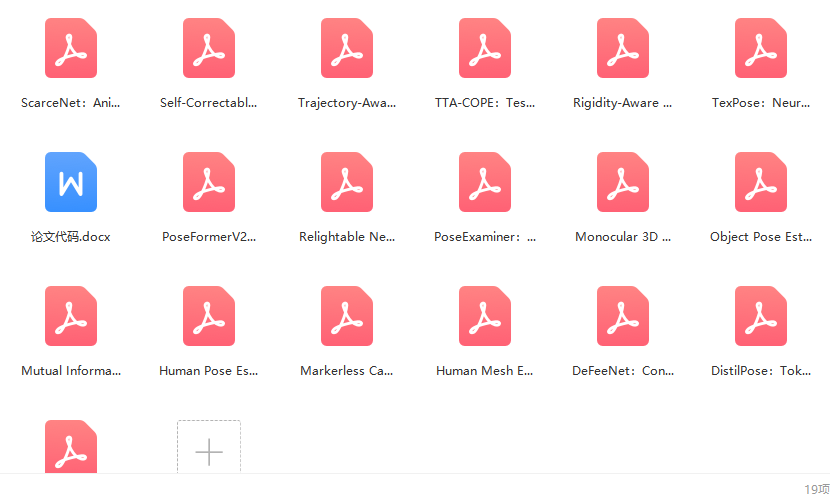Open the Self-Correctabl... PDF icon
This screenshot has width=830, height=494.
[209, 48]
